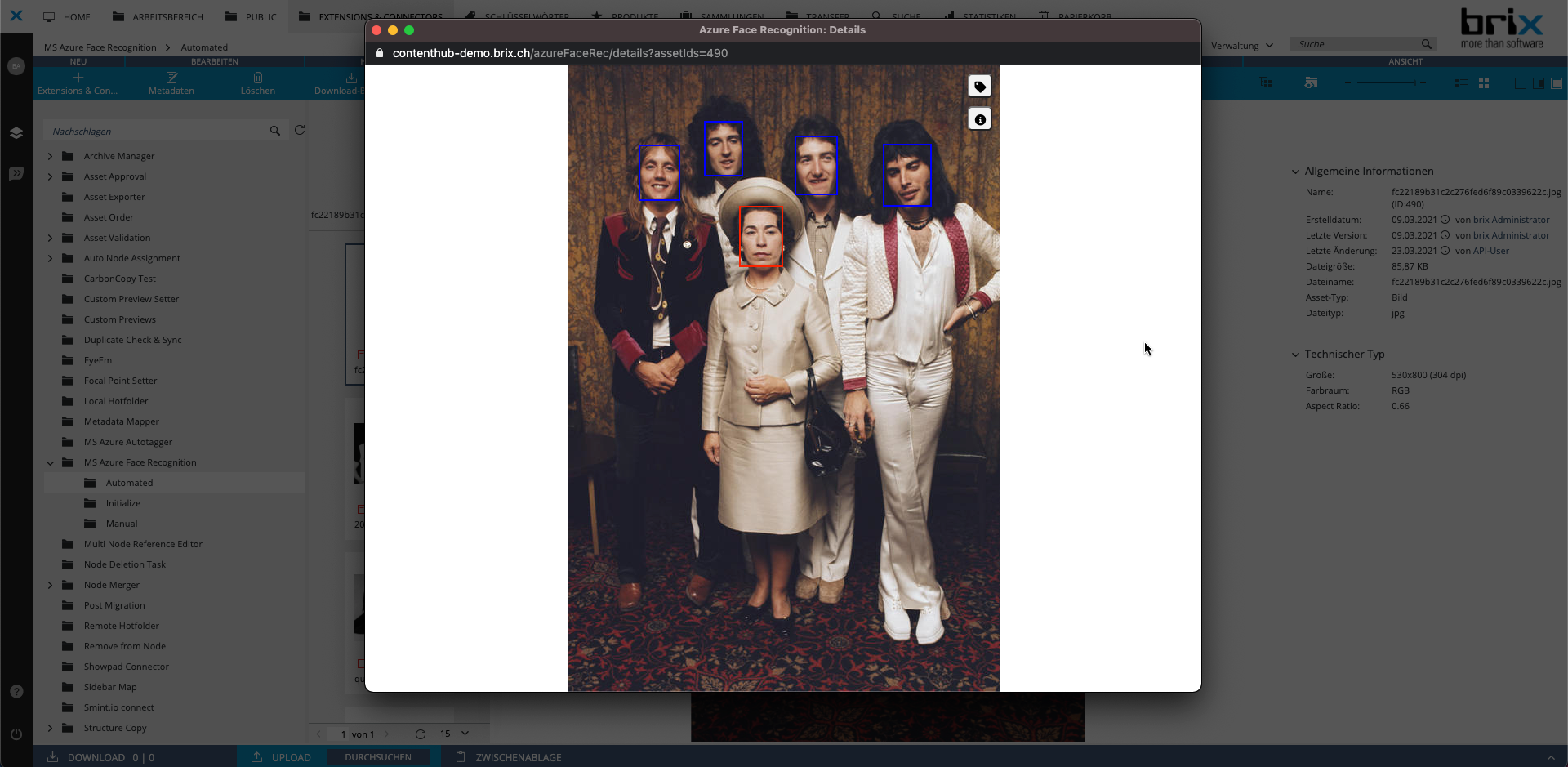Expand the Auto Node Assignment folder
The image size is (1568, 767).
(50, 258)
